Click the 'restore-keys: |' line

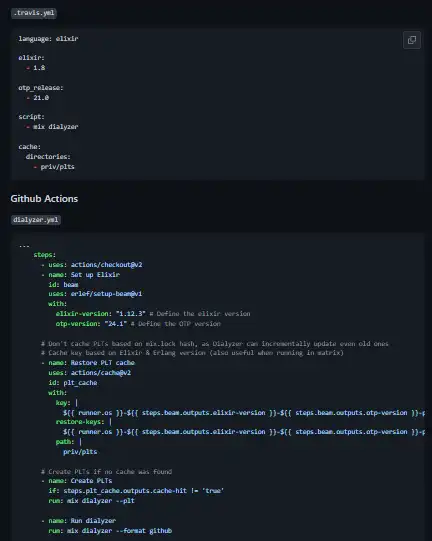84,422
